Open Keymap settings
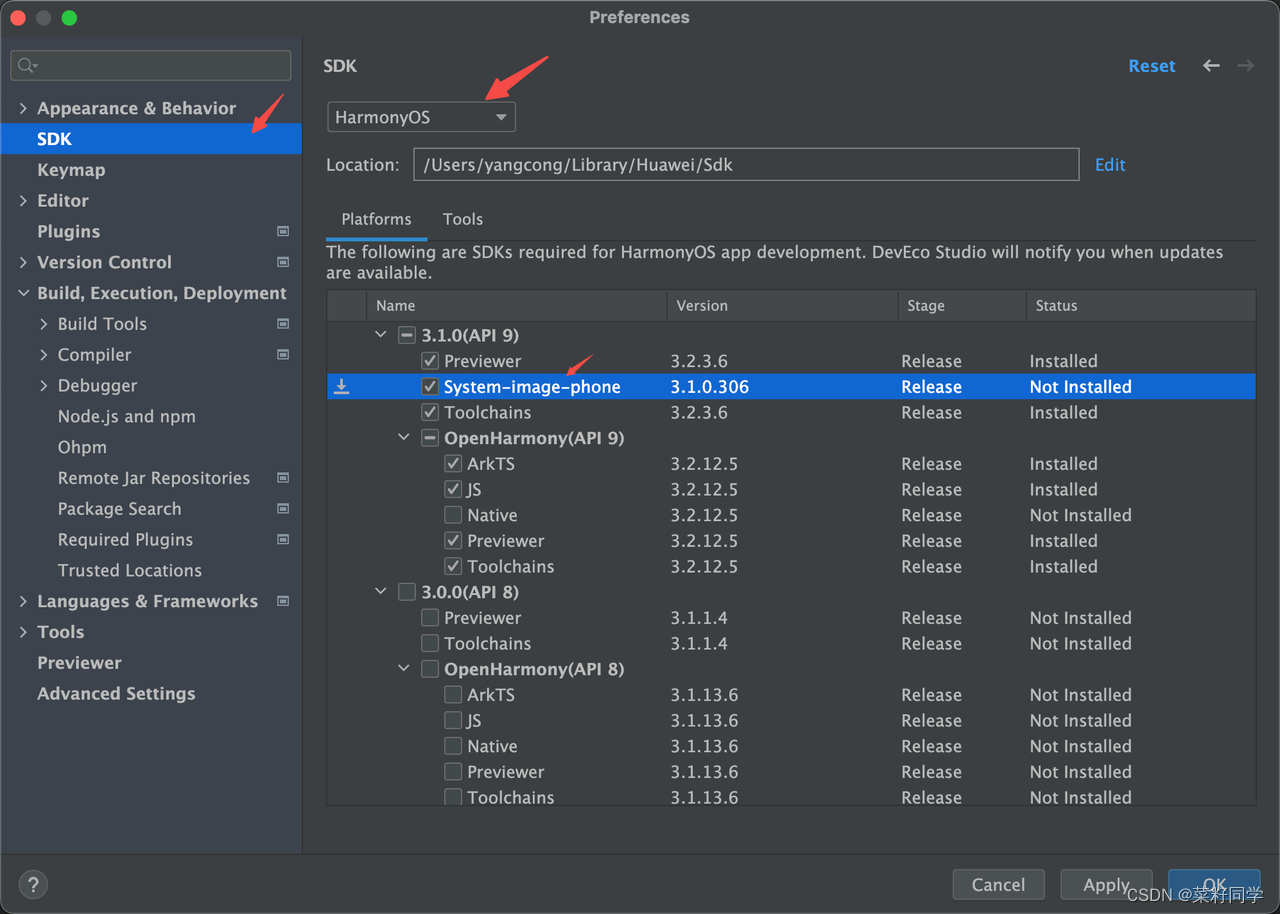This screenshot has width=1280, height=914. pyautogui.click(x=71, y=170)
